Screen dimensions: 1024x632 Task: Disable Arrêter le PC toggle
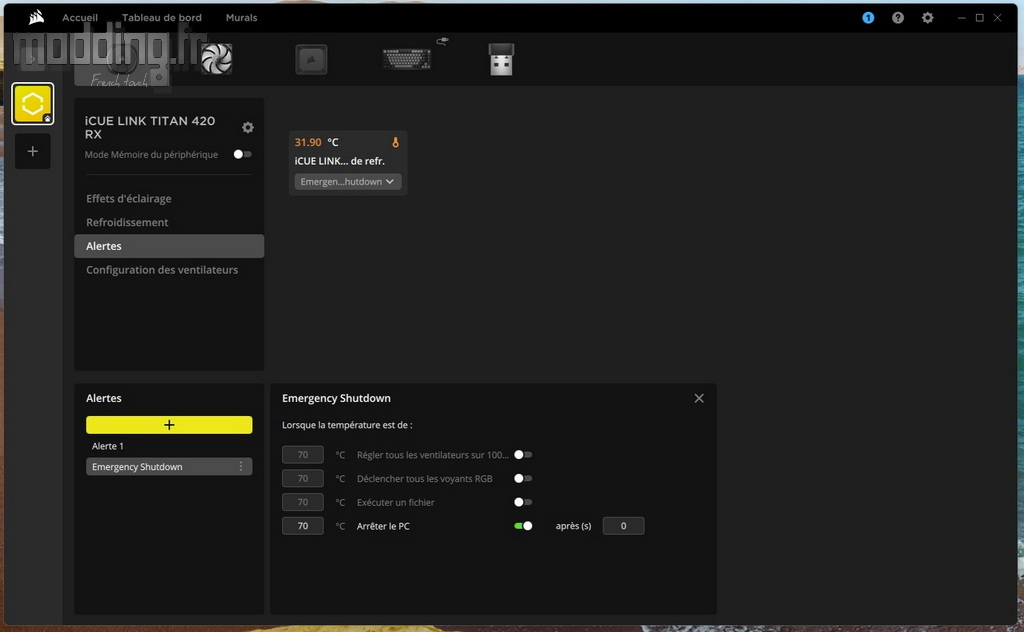[x=523, y=526]
